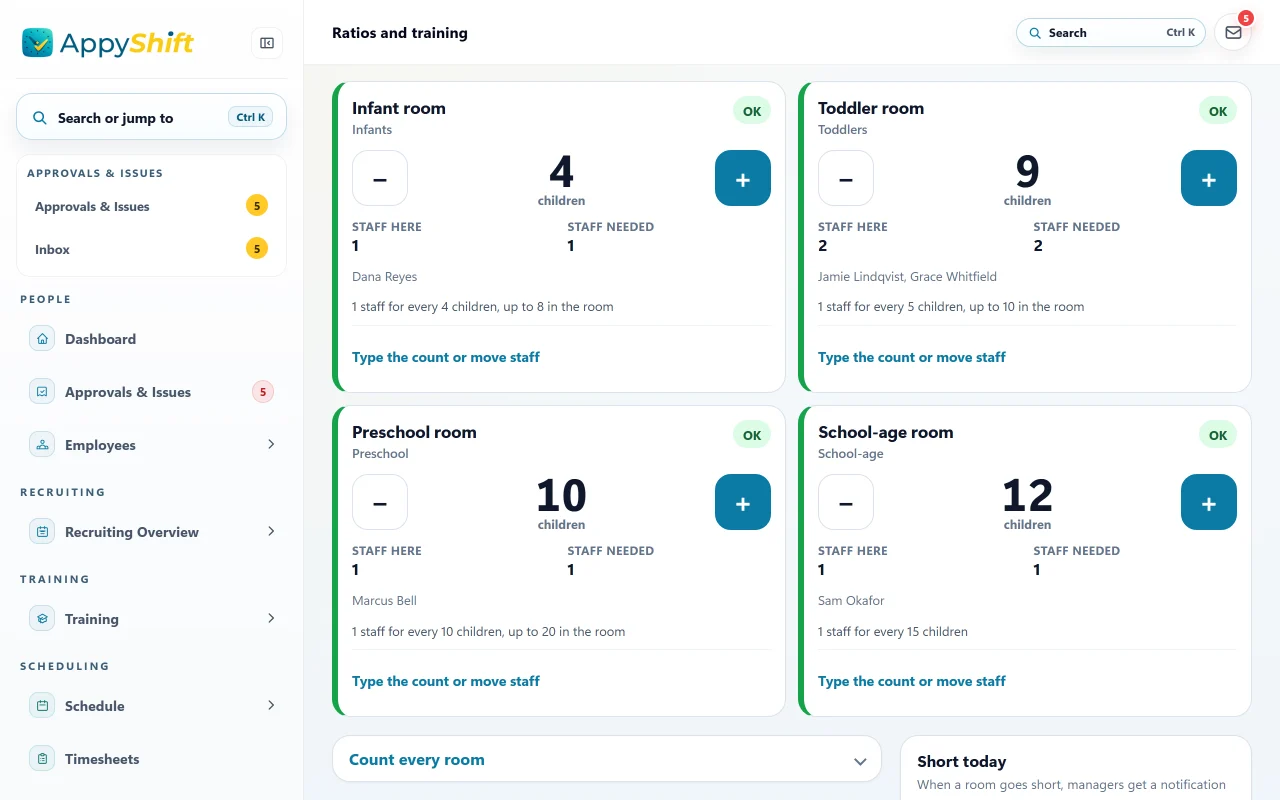Screen dimensions: 1280x800
Task: Add a child to Infant room
Action: 743,178
